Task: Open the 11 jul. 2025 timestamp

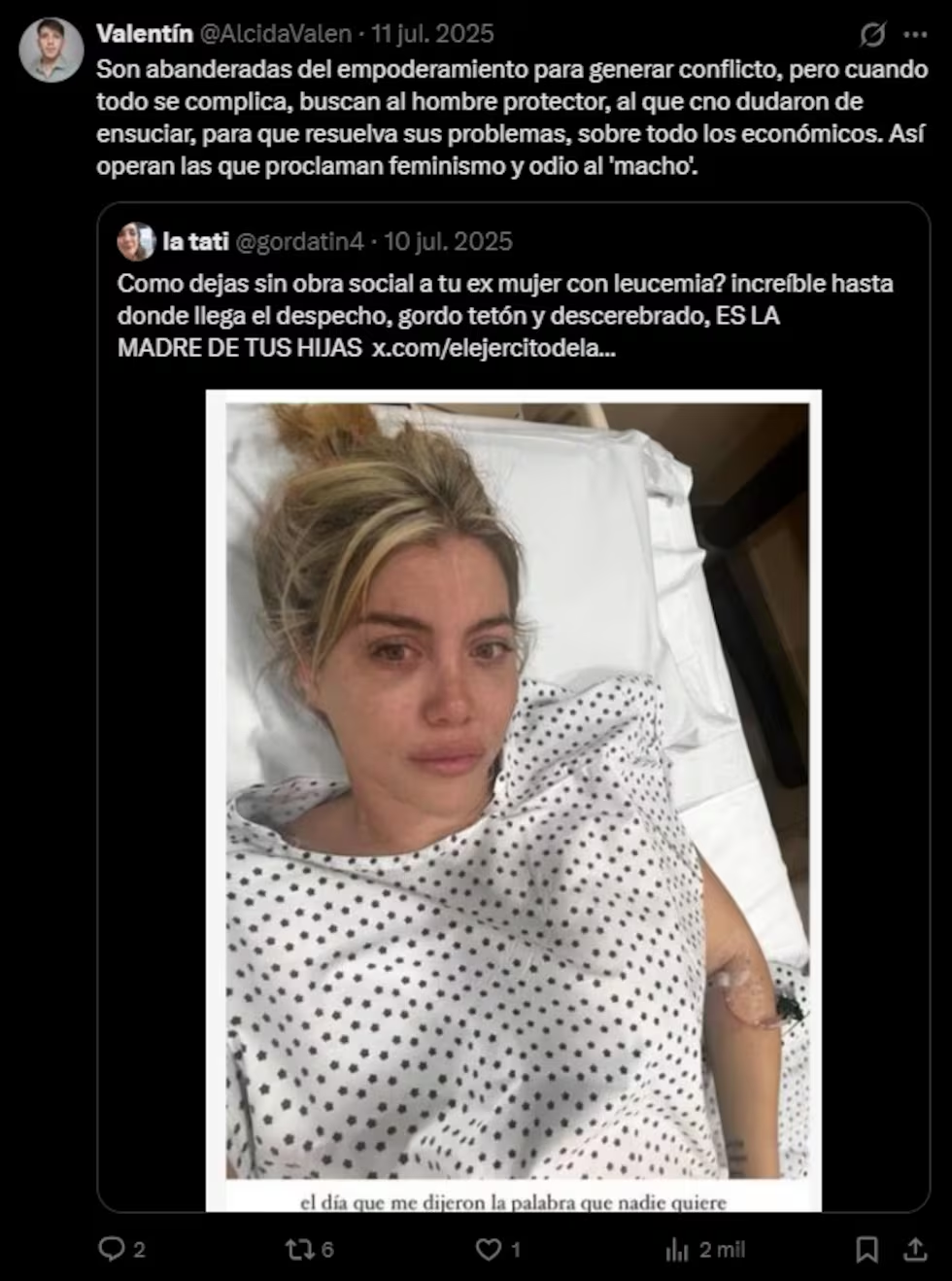Action: (x=432, y=33)
